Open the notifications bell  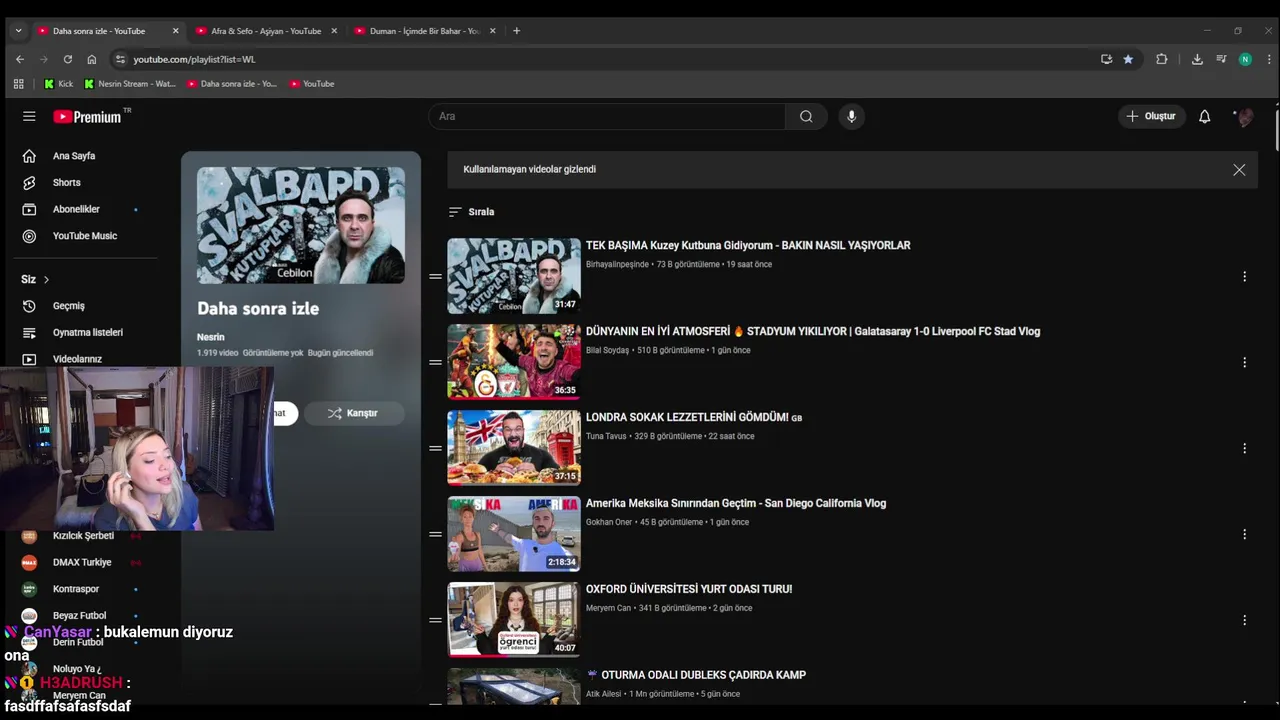(1204, 116)
